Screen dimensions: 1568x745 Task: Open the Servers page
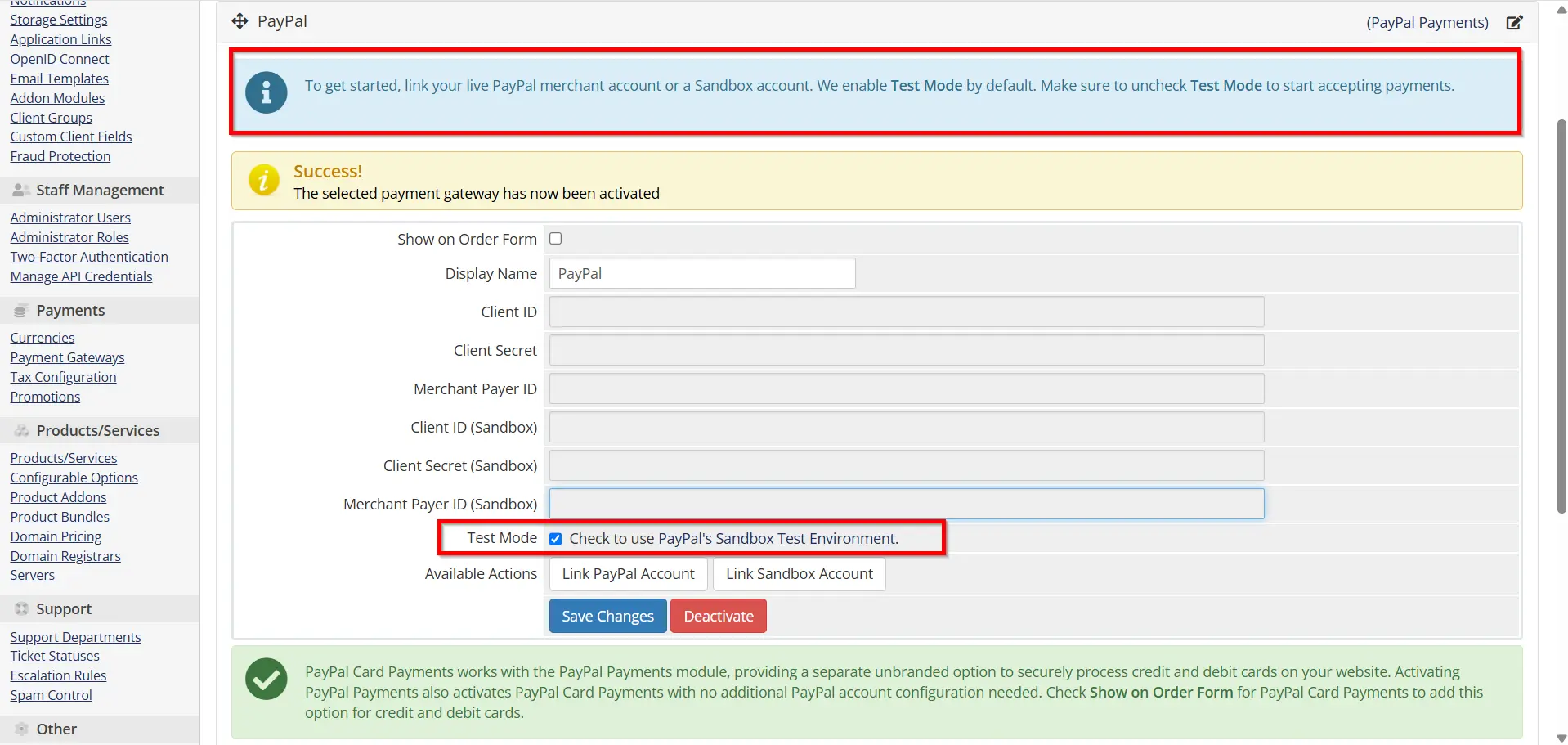point(32,575)
